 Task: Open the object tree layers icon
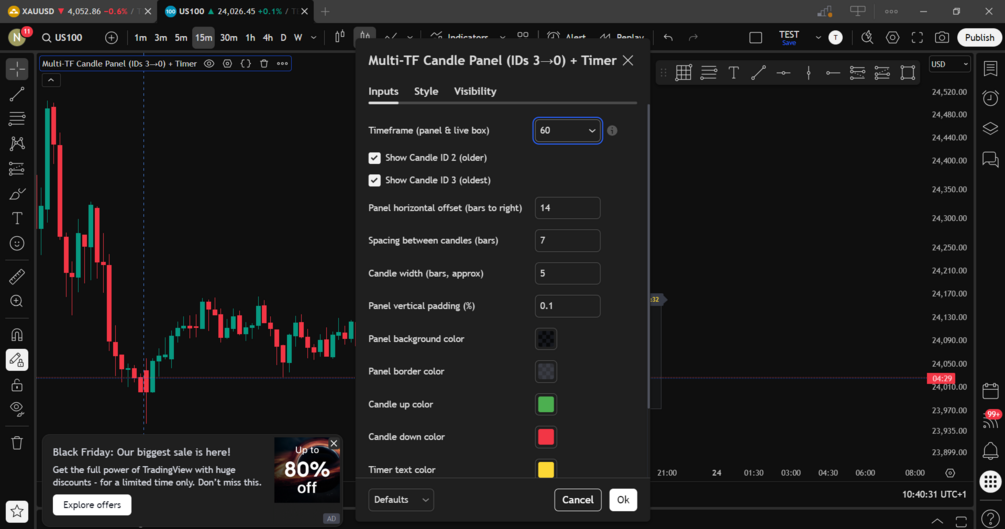pos(990,128)
